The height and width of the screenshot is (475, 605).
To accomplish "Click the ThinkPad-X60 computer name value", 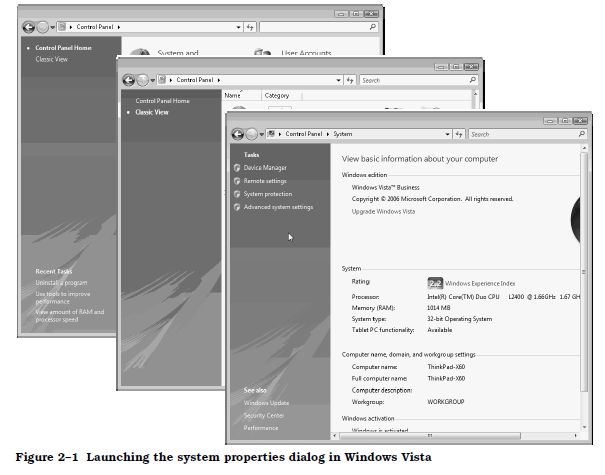I will (446, 367).
